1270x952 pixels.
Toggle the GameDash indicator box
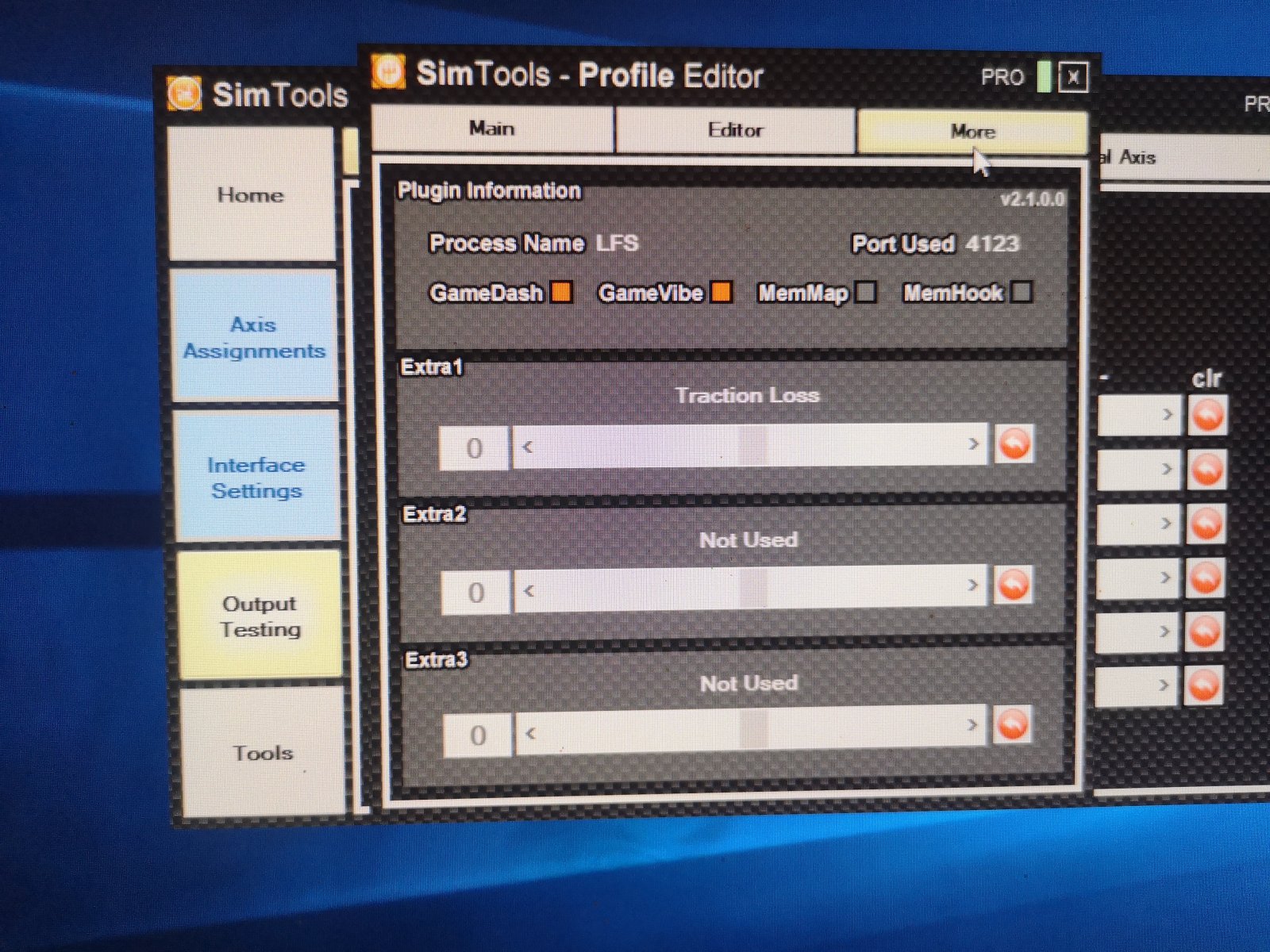[561, 292]
